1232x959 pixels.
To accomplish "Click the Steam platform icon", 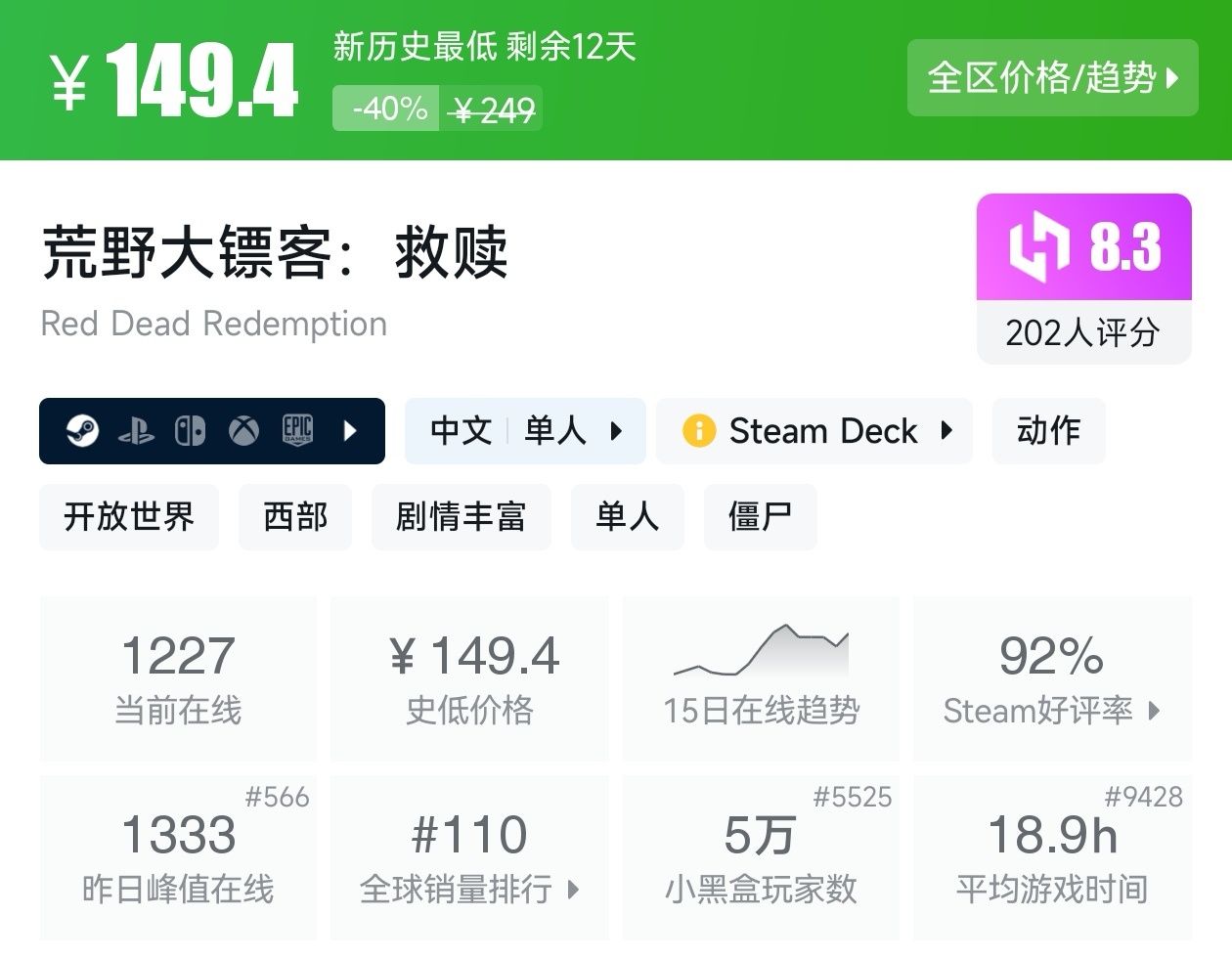I will 82,430.
